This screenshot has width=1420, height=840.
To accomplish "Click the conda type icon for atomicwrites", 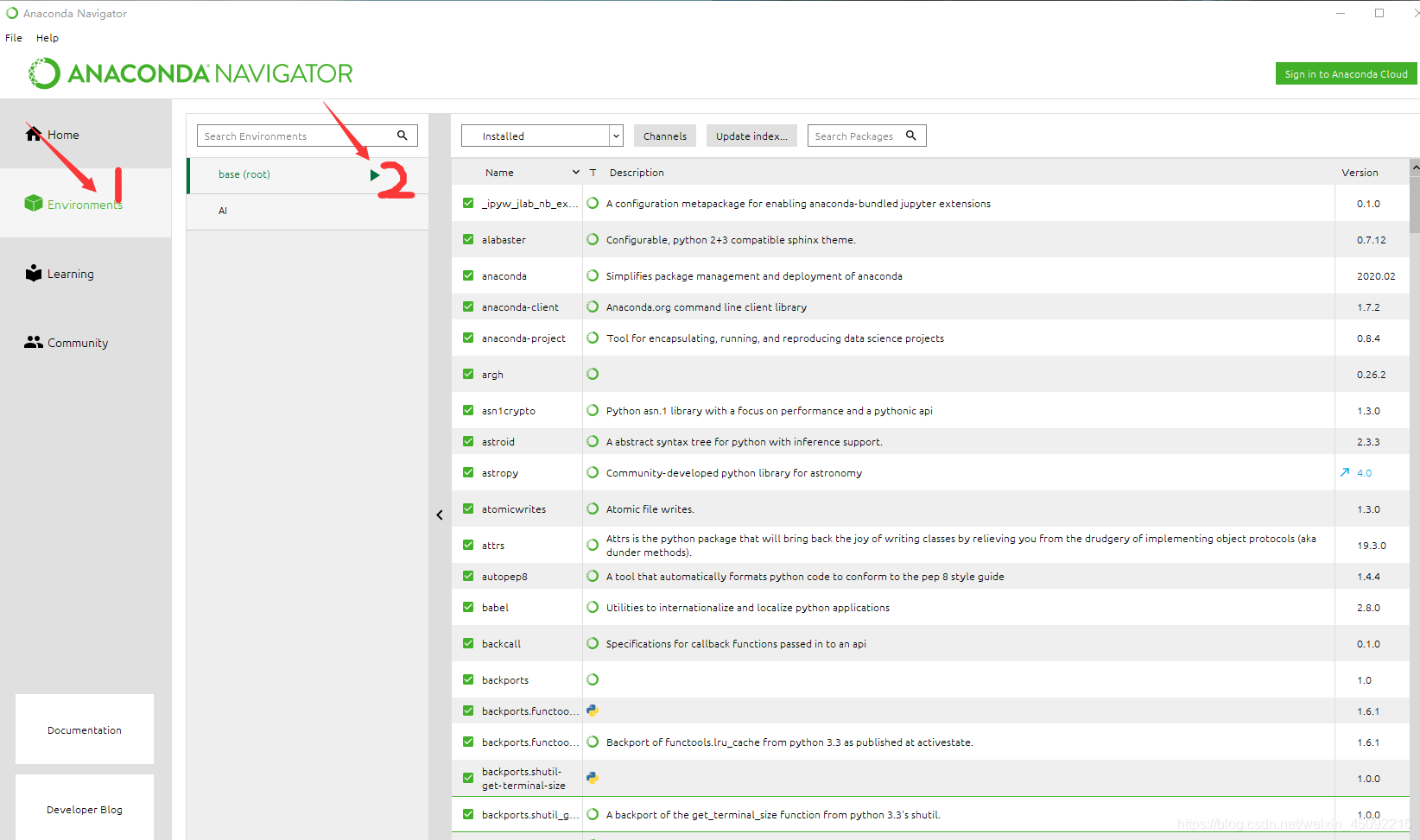I will click(593, 508).
